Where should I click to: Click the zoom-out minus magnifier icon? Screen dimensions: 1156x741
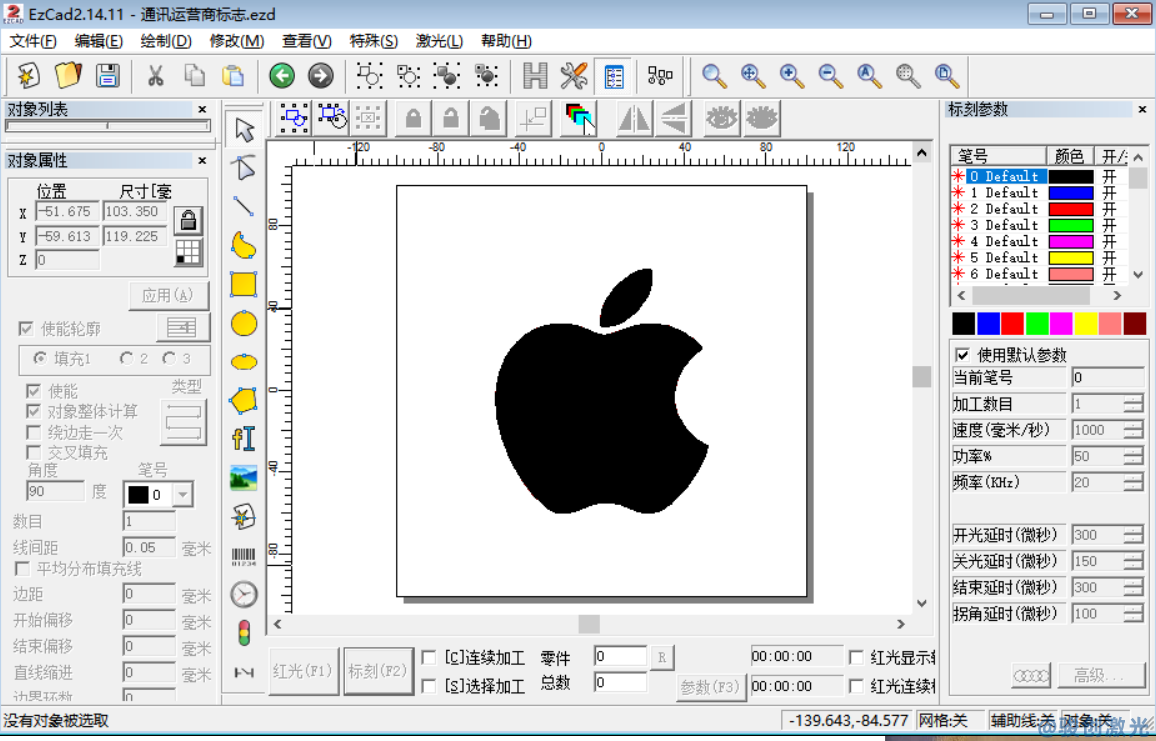pos(831,75)
